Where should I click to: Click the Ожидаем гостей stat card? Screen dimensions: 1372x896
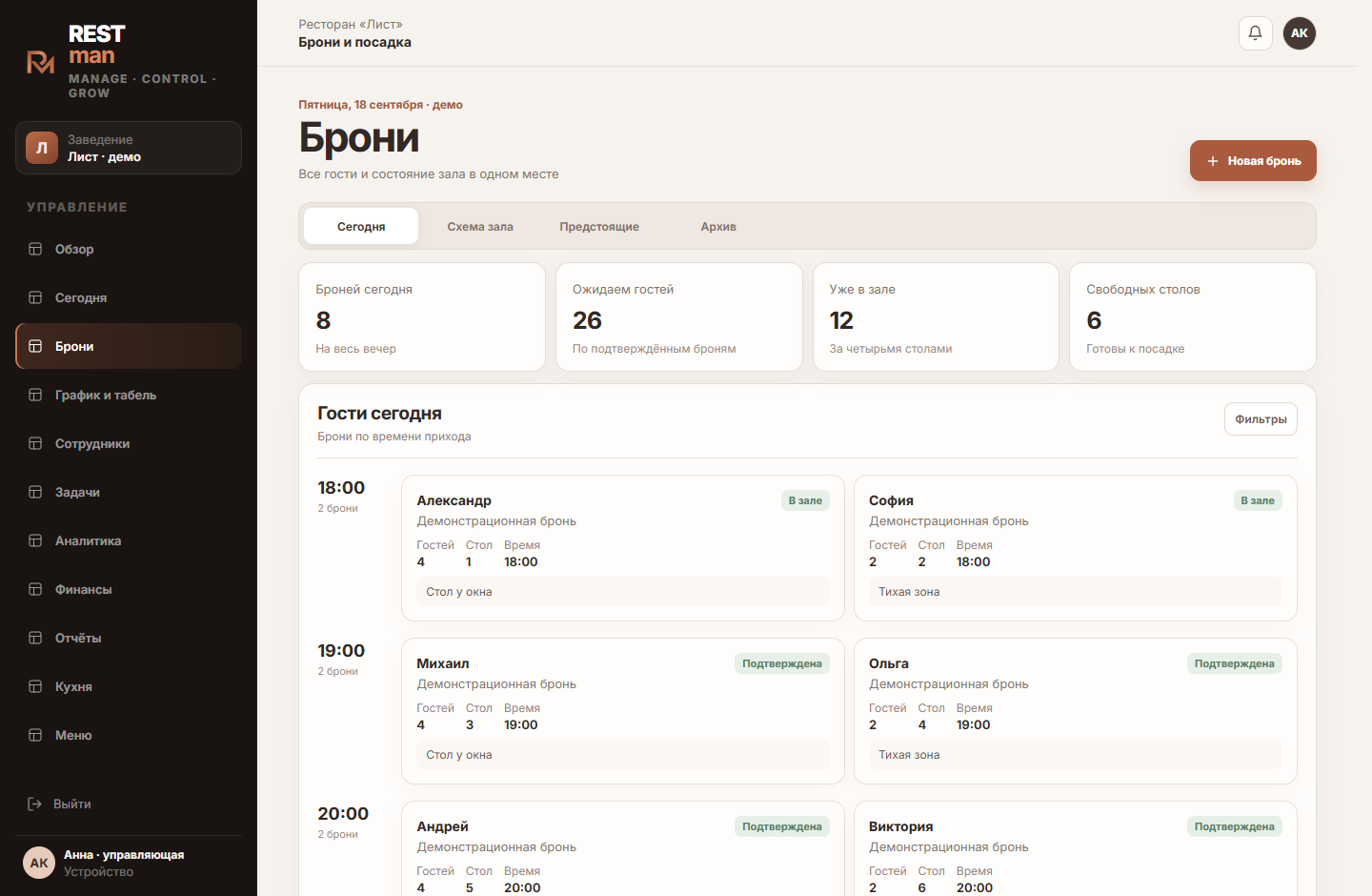679,317
